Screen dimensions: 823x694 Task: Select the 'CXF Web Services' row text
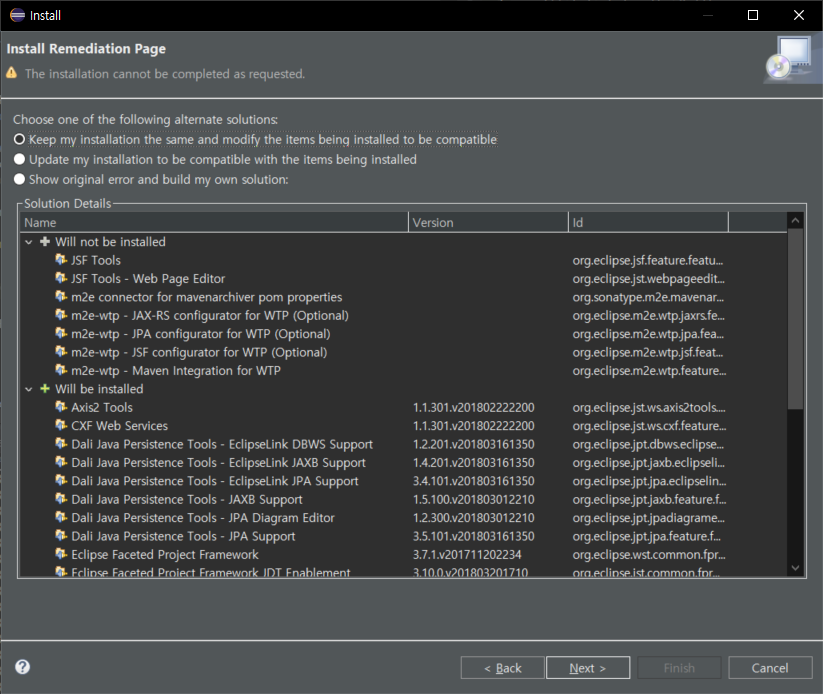click(120, 426)
